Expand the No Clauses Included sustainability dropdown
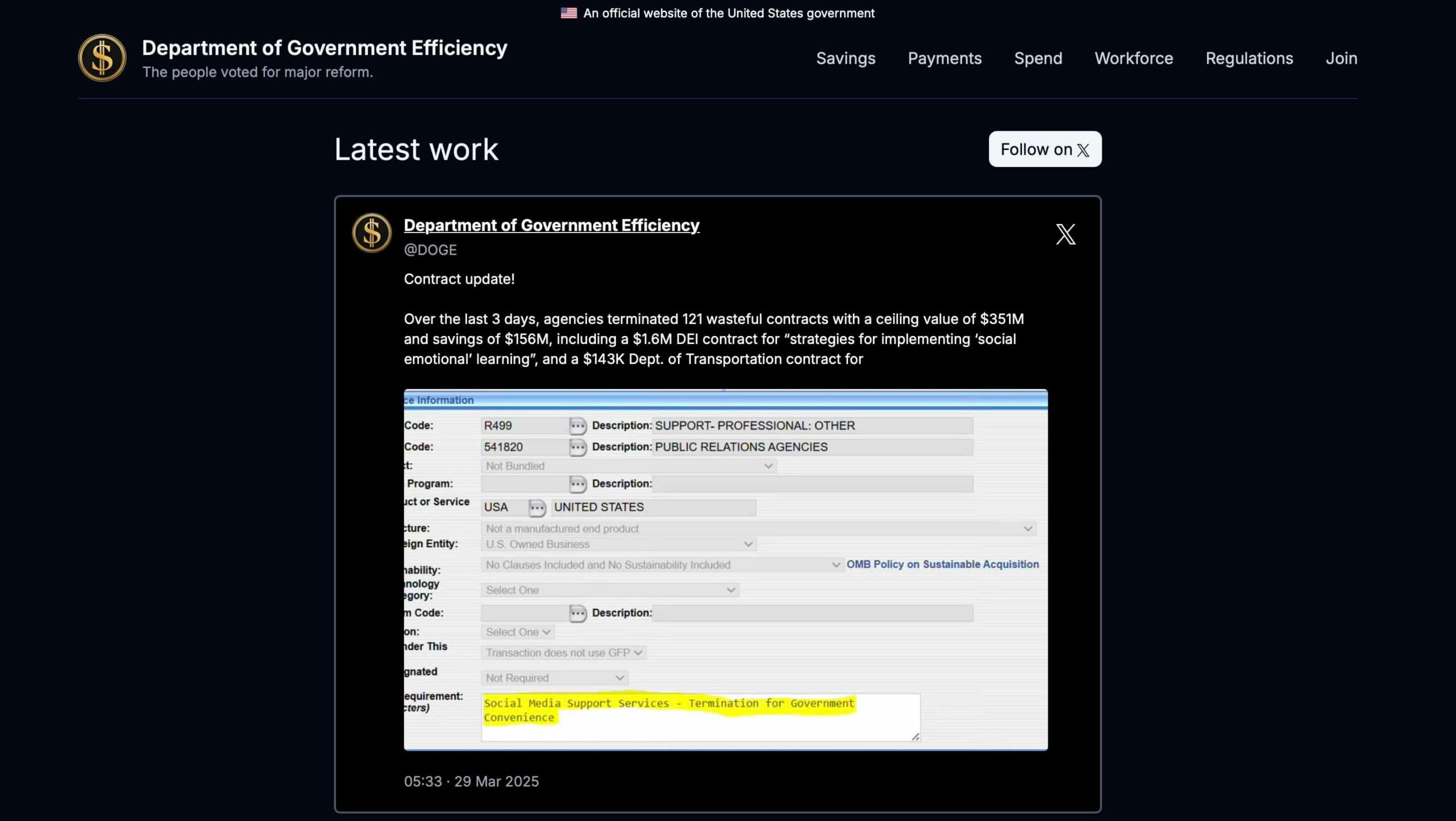Viewport: 1456px width, 821px height. click(x=661, y=565)
